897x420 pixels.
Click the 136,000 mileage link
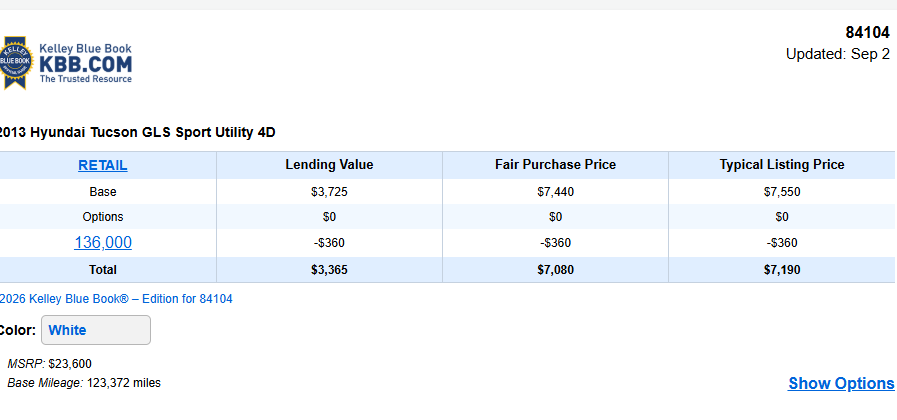click(103, 243)
